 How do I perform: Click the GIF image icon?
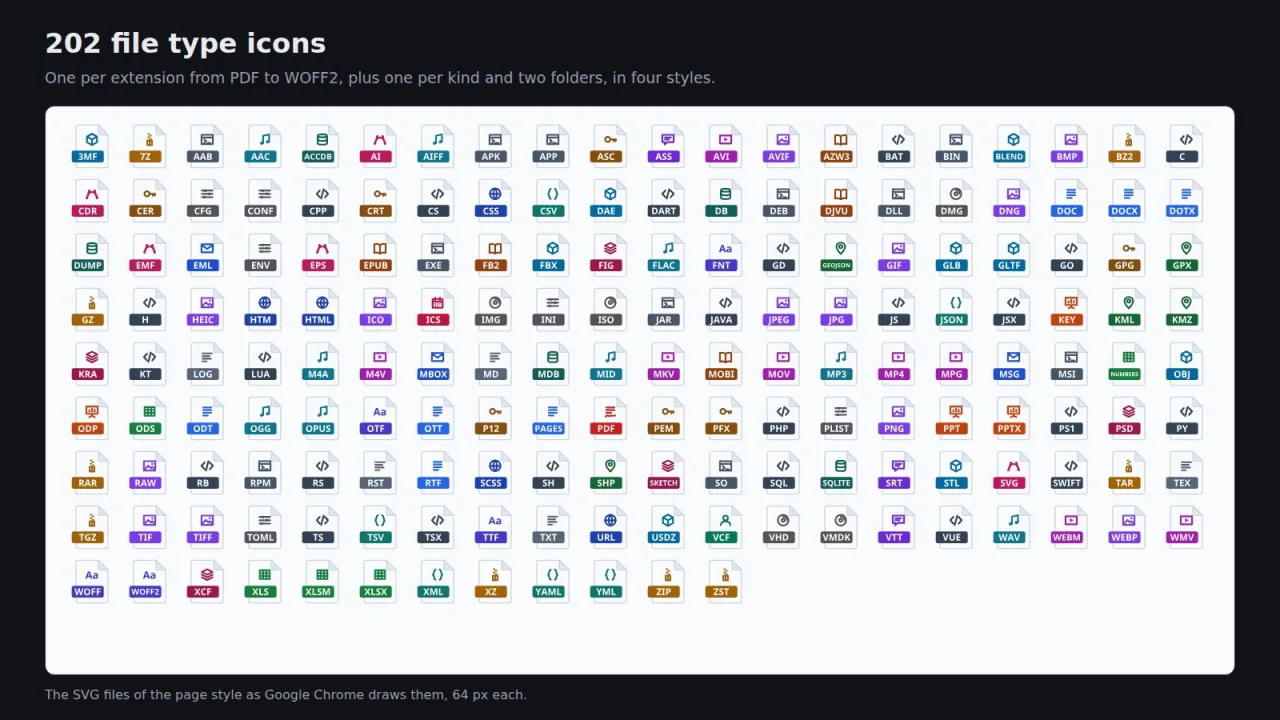[898, 254]
